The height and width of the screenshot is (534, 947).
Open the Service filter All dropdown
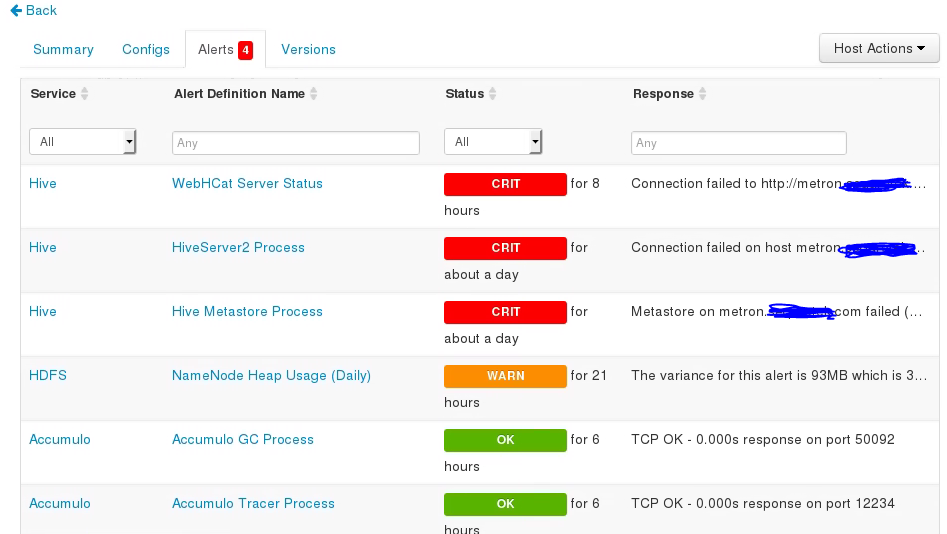pos(83,142)
